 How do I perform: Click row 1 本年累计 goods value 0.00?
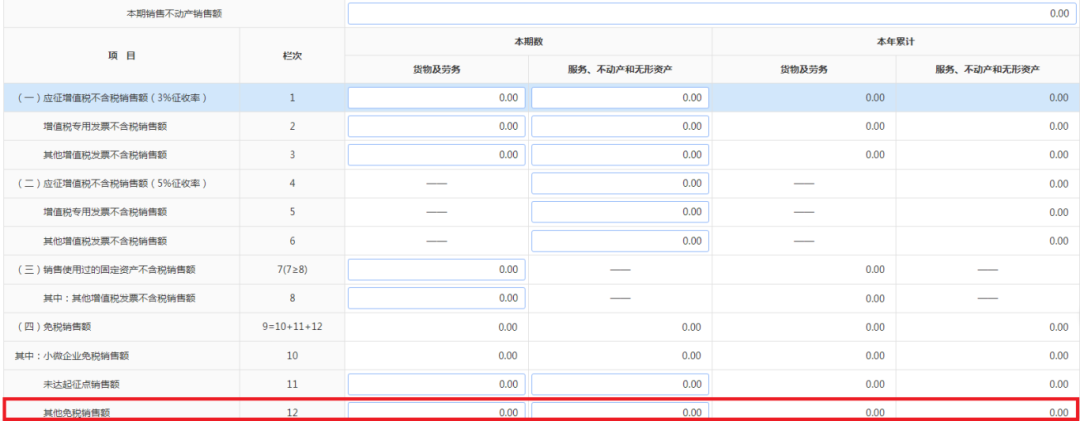coord(875,98)
